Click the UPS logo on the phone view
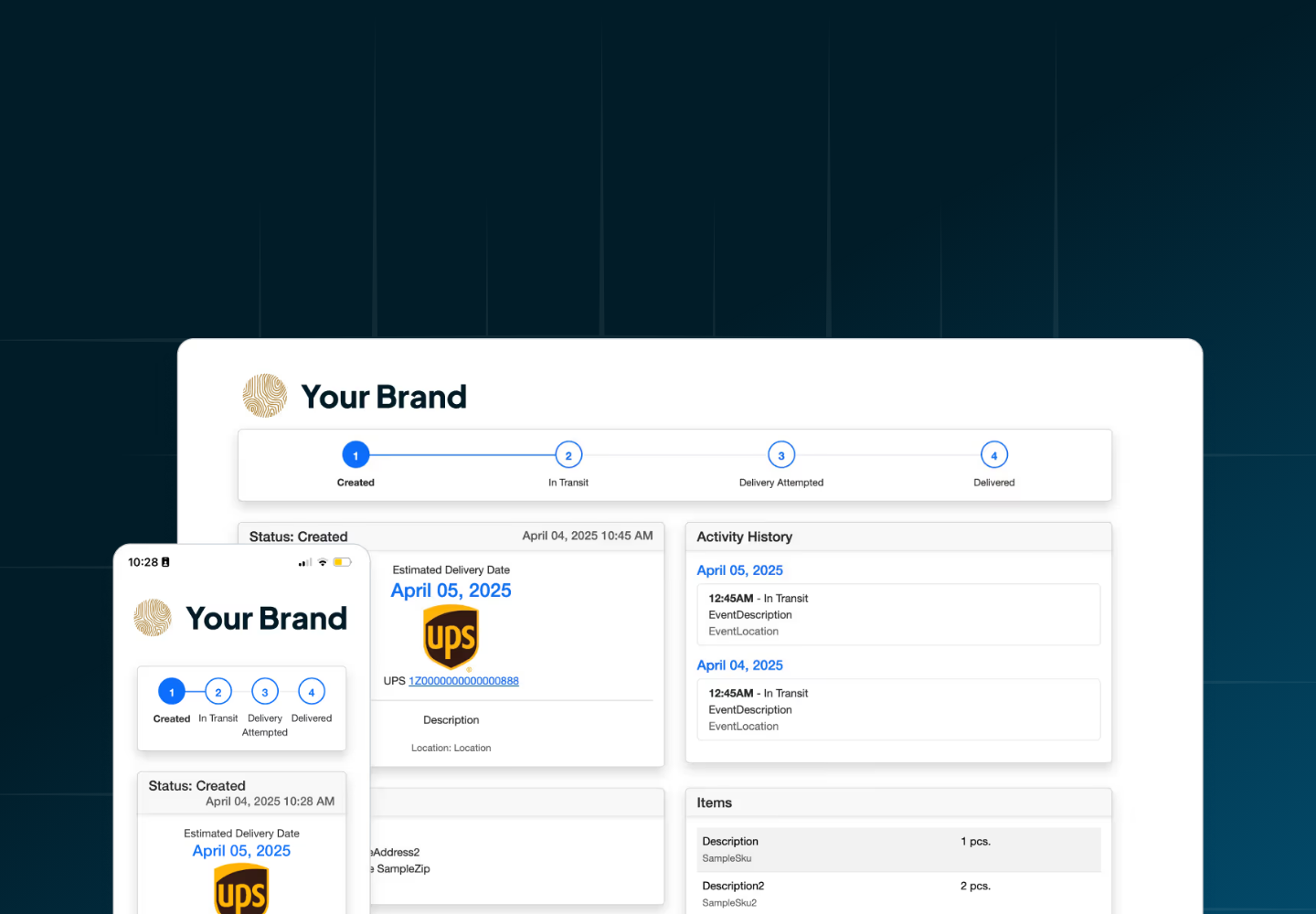Viewport: 1316px width, 914px height. [241, 888]
